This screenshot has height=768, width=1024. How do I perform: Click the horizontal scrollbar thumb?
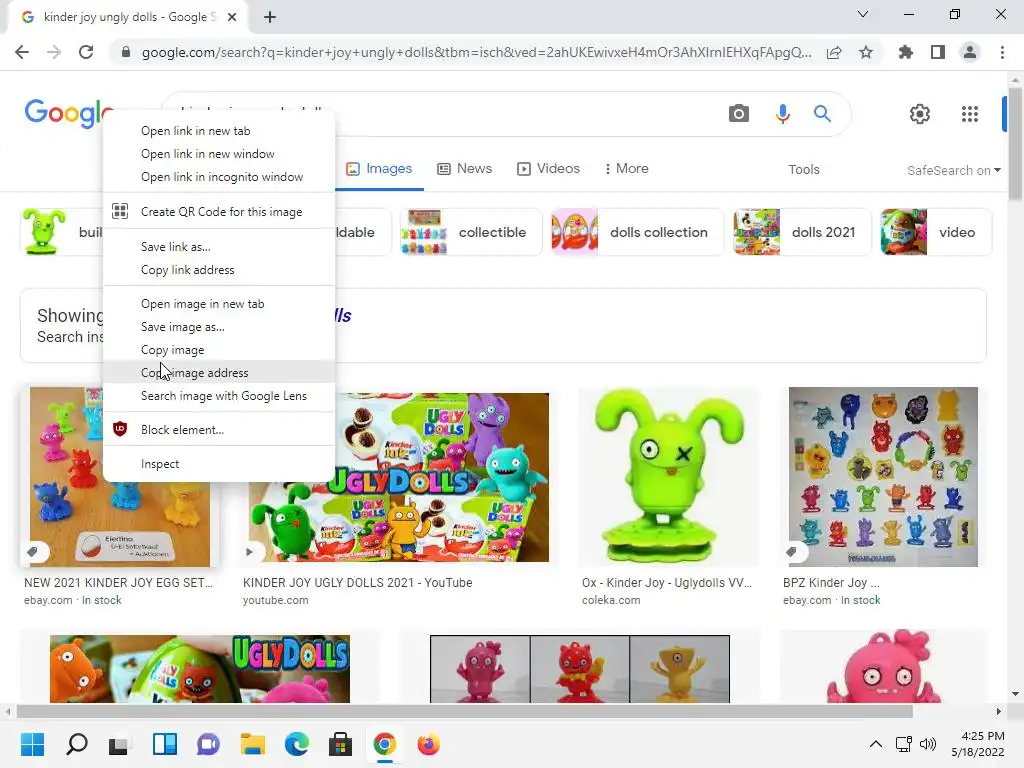[x=464, y=711]
